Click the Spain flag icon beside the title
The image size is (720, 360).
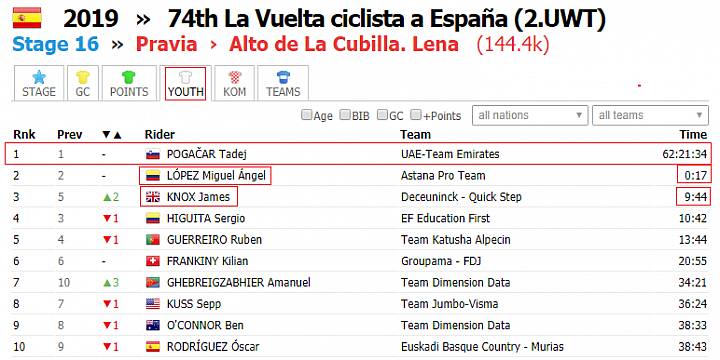[x=27, y=18]
